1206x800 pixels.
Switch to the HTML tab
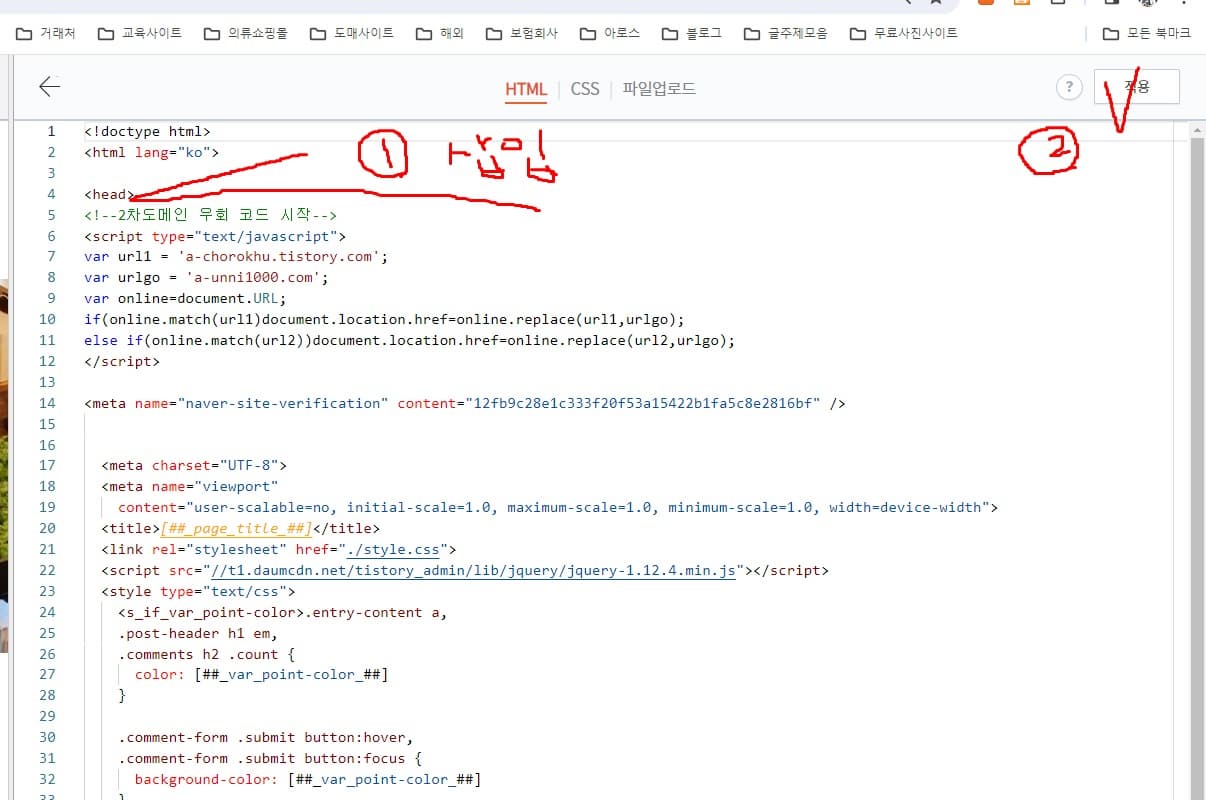pyautogui.click(x=526, y=89)
